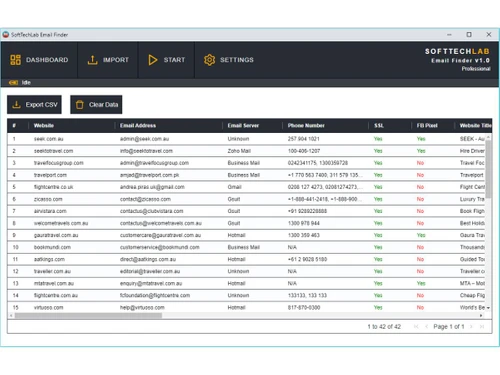Click the Export CSV button
The height and width of the screenshot is (375, 500).
coord(34,105)
